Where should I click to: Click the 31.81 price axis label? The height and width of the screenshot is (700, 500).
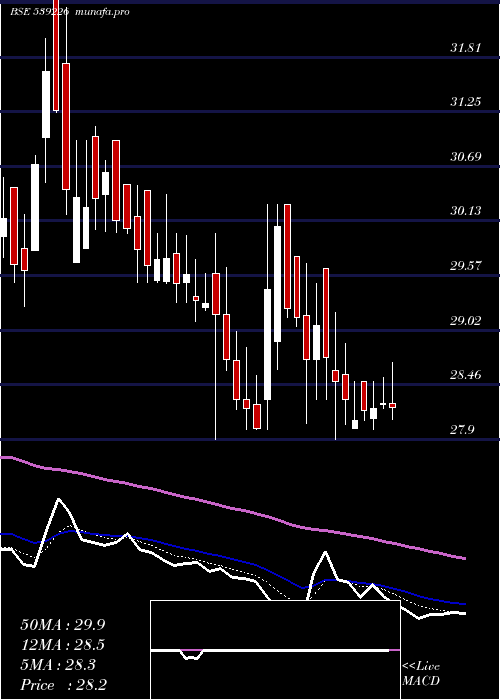466,48
